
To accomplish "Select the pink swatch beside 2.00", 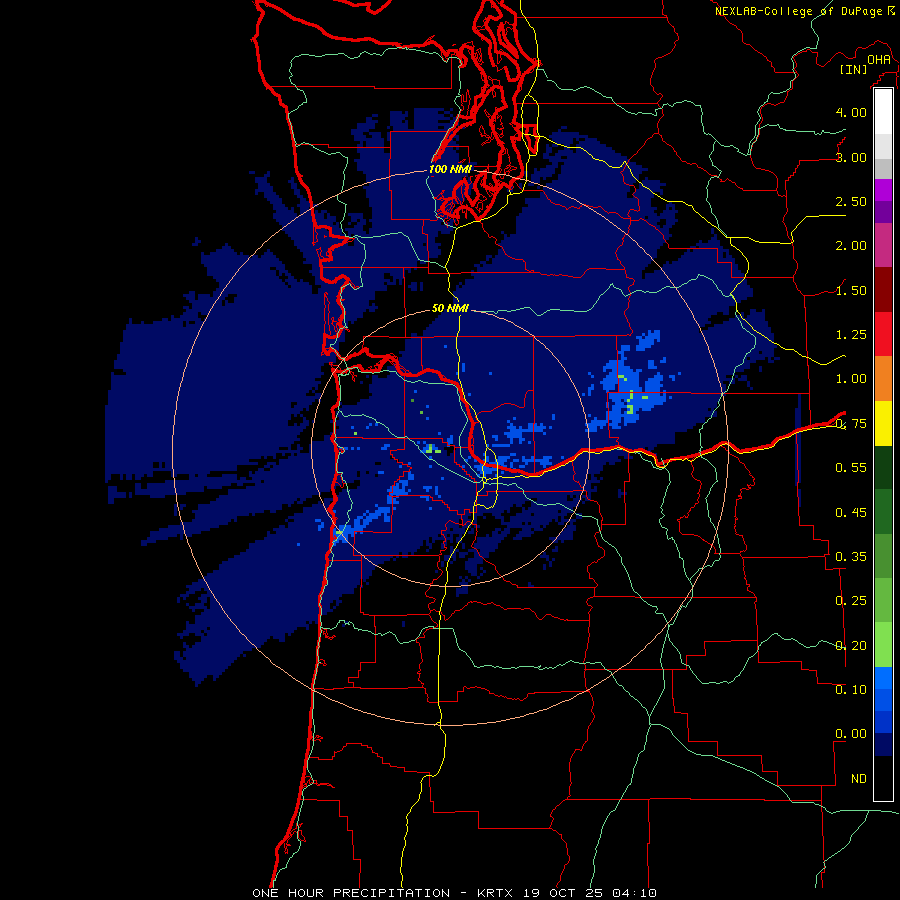I will click(883, 245).
